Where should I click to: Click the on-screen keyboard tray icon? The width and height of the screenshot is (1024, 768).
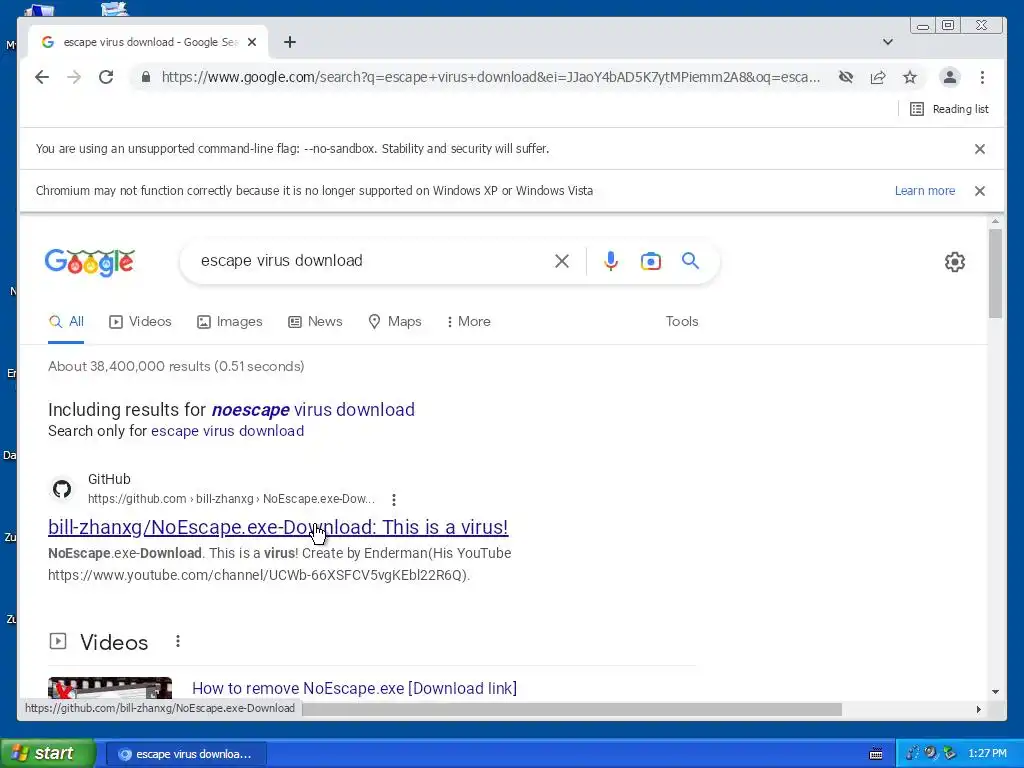coord(876,754)
